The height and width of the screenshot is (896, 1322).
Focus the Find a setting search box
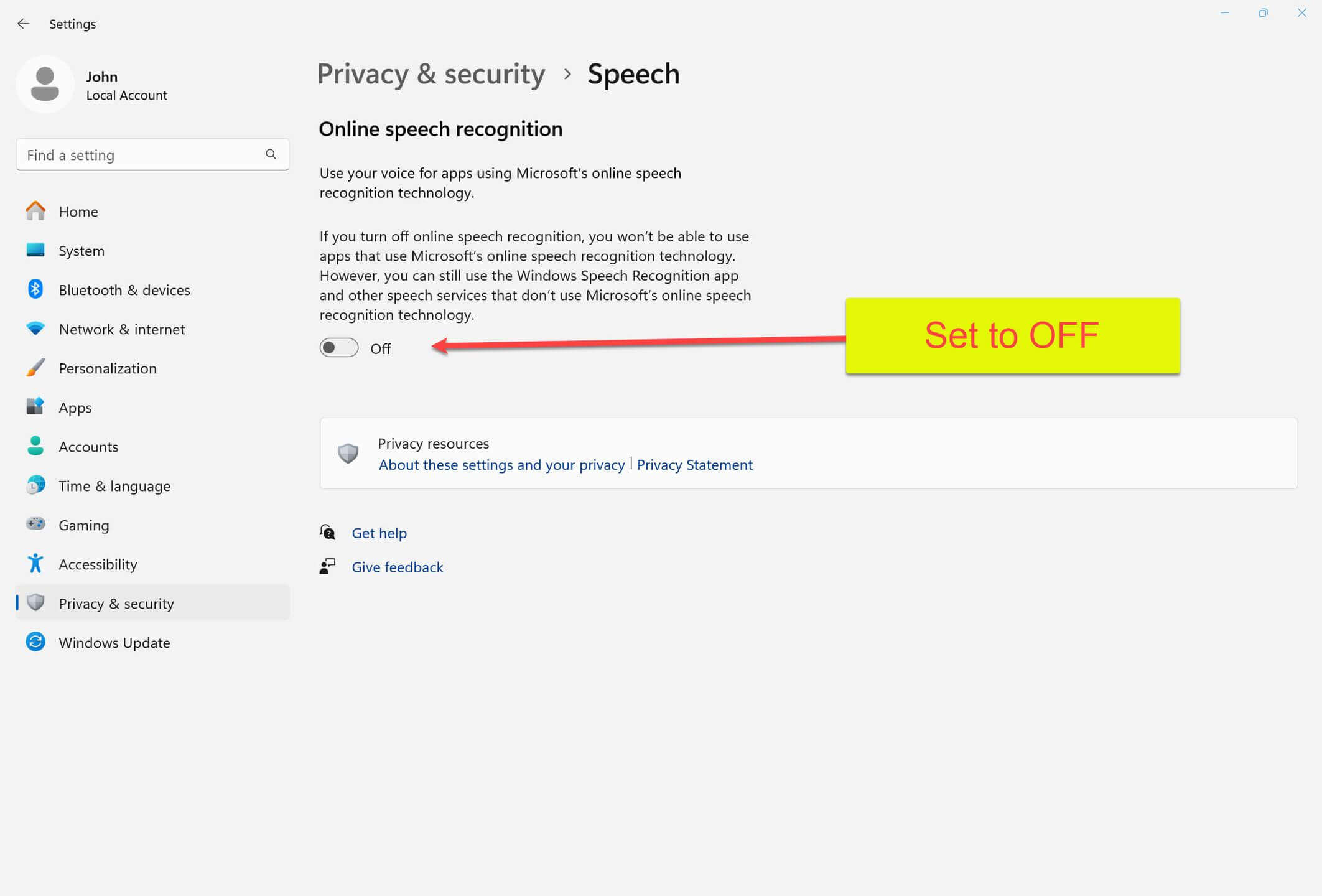pos(152,155)
